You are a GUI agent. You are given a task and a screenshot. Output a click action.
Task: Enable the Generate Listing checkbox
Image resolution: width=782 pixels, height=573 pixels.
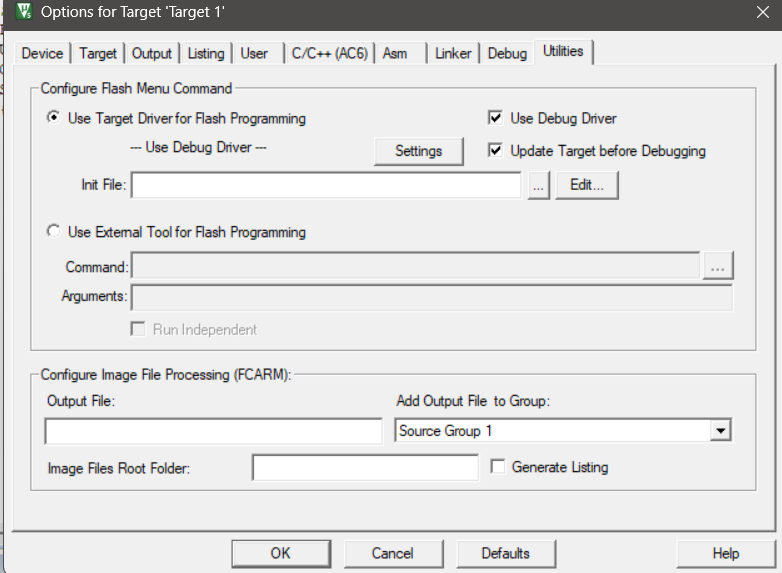(x=498, y=467)
